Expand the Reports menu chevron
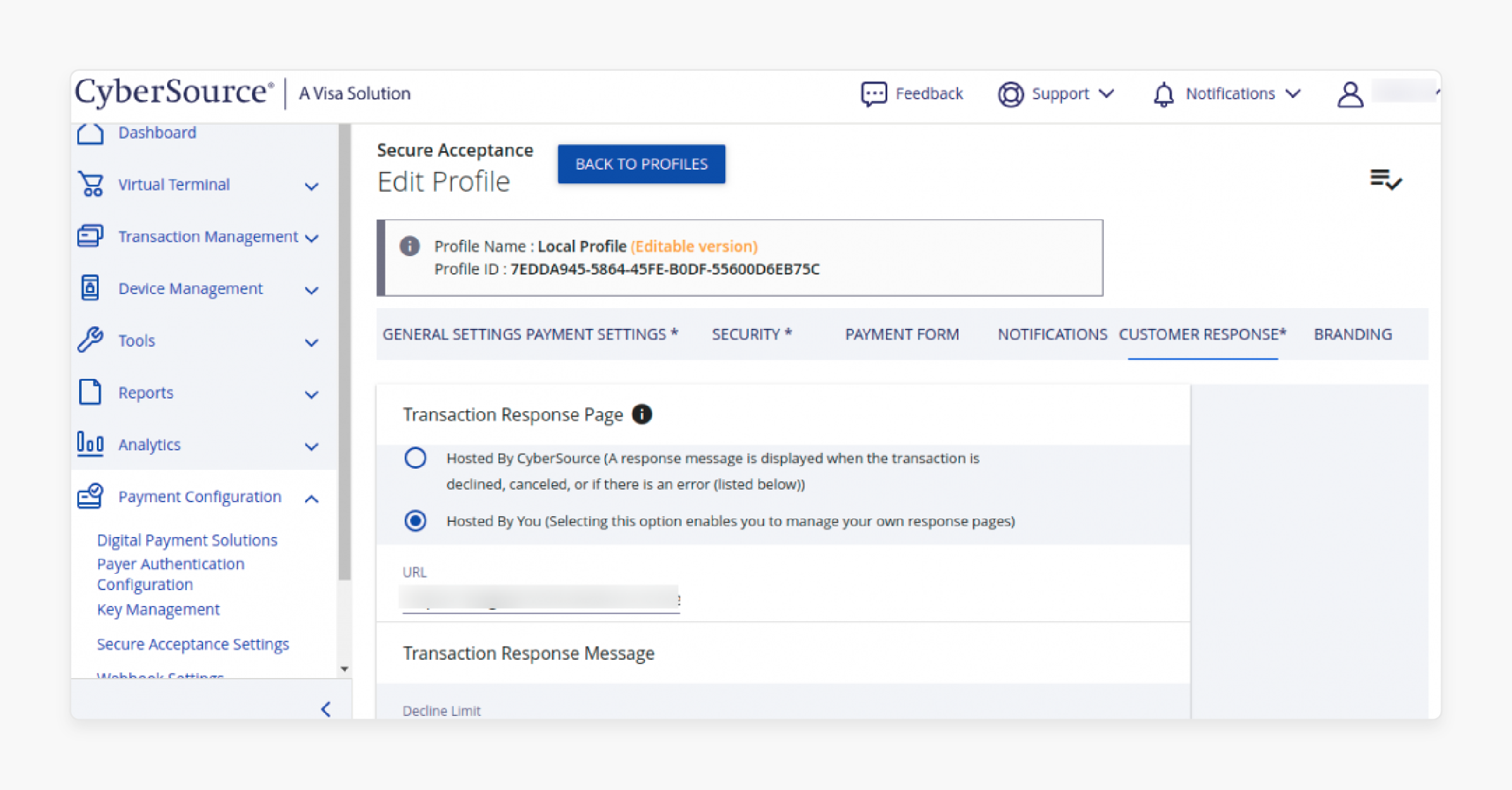This screenshot has height=790, width=1512. click(311, 395)
